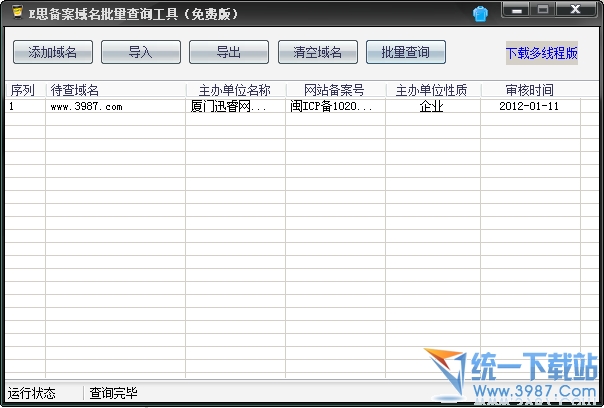Click the maximize window button

click(x=543, y=10)
